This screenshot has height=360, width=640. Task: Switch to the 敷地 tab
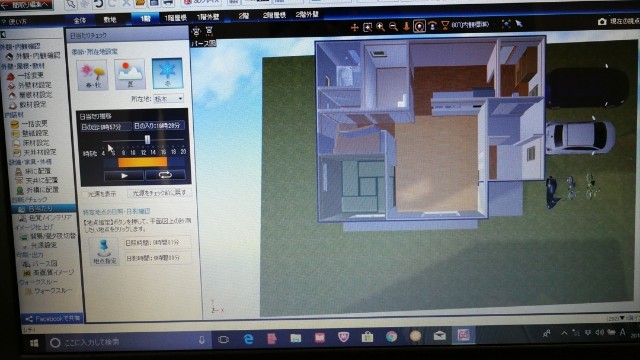pyautogui.click(x=110, y=20)
